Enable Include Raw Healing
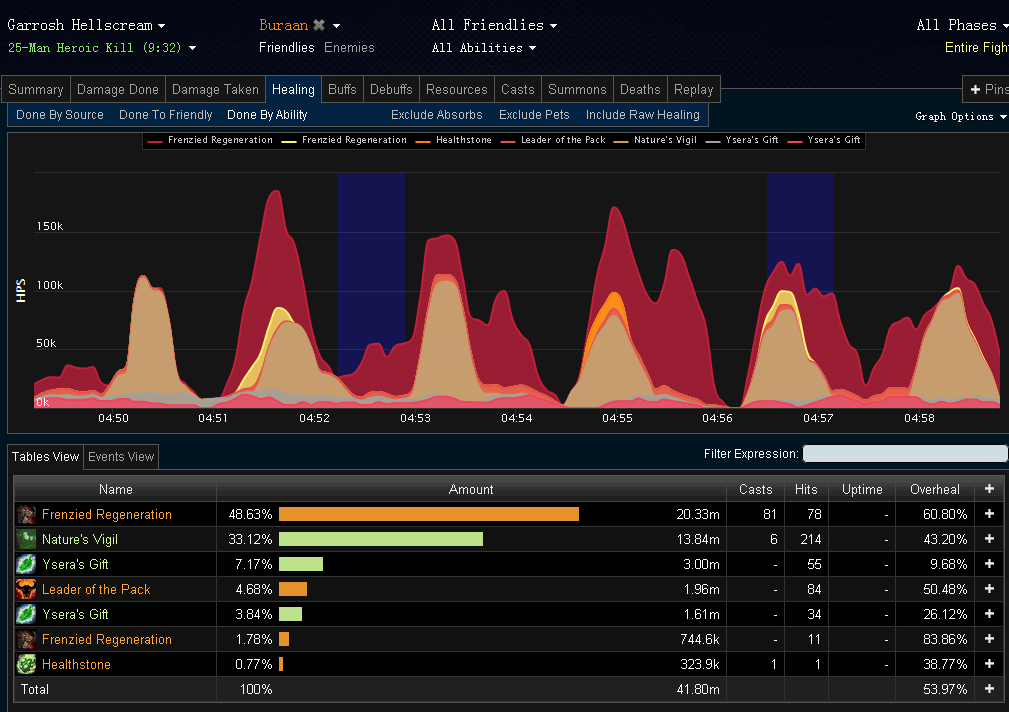The image size is (1009, 712). [642, 115]
